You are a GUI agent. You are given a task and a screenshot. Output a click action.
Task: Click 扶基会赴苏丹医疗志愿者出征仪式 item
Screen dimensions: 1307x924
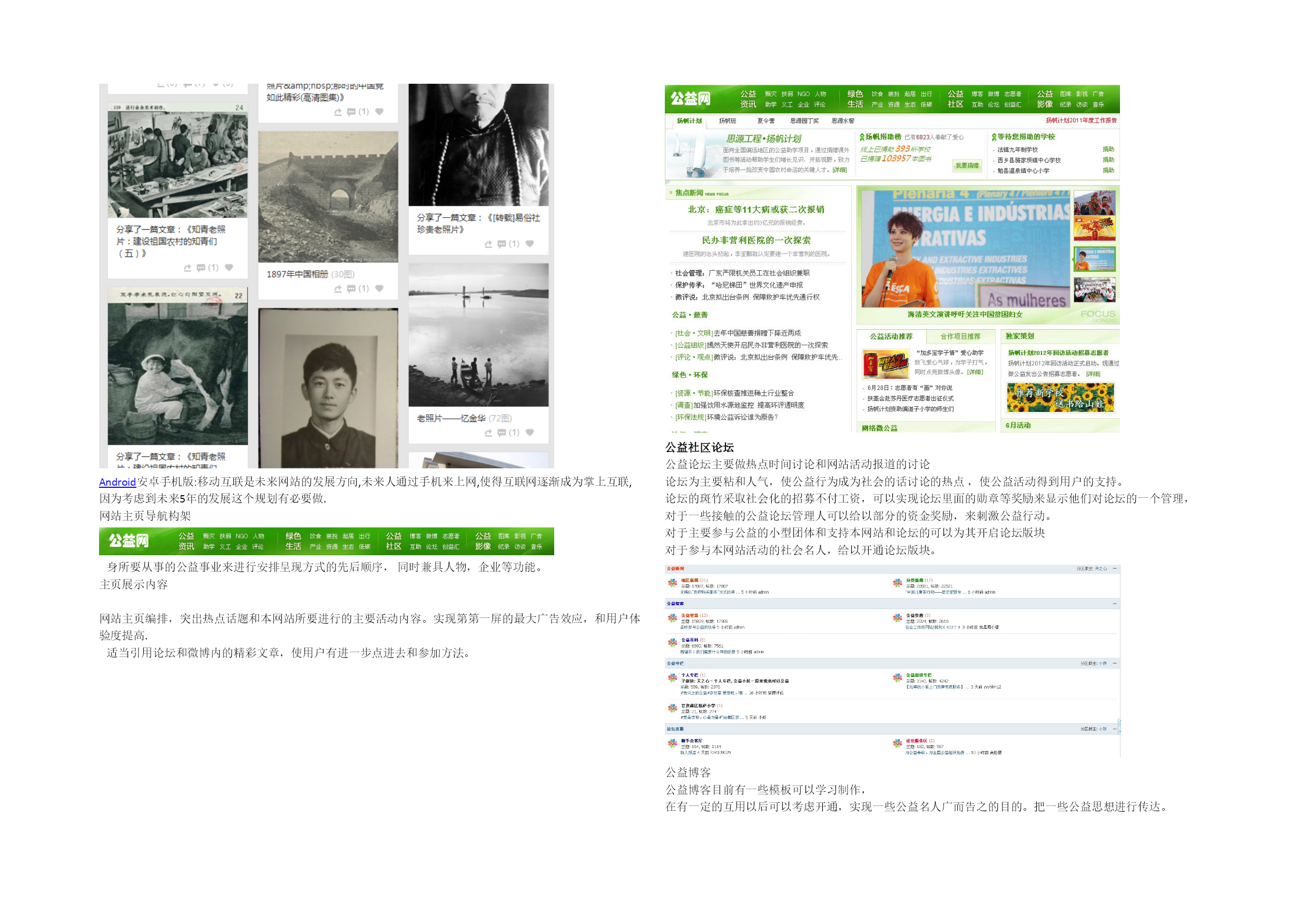tap(910, 399)
